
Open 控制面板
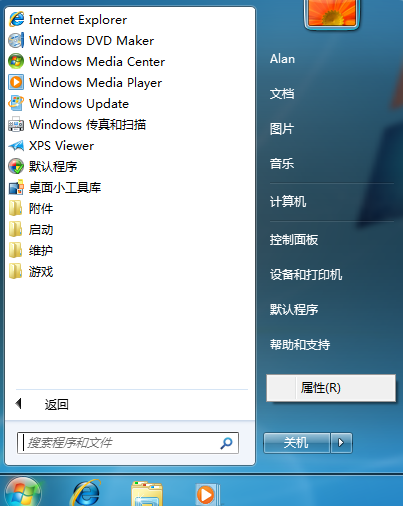[294, 240]
